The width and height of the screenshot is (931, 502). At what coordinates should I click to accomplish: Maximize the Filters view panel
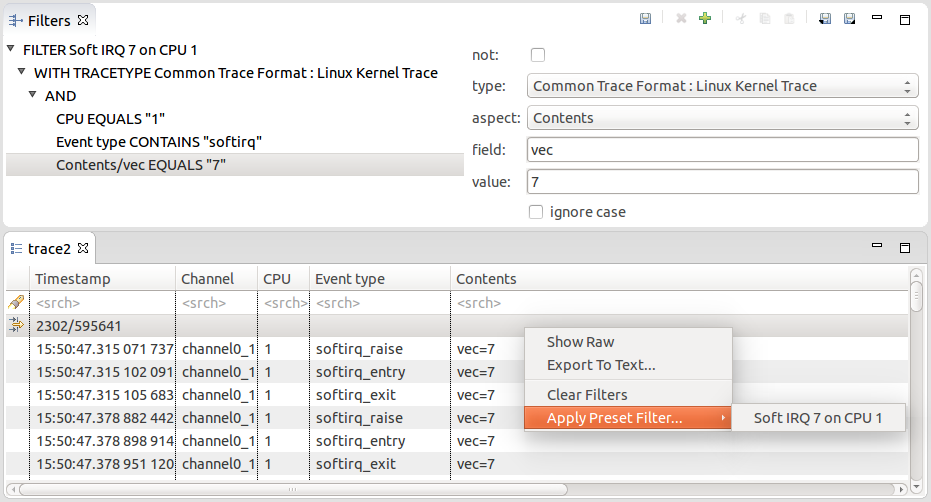click(905, 19)
